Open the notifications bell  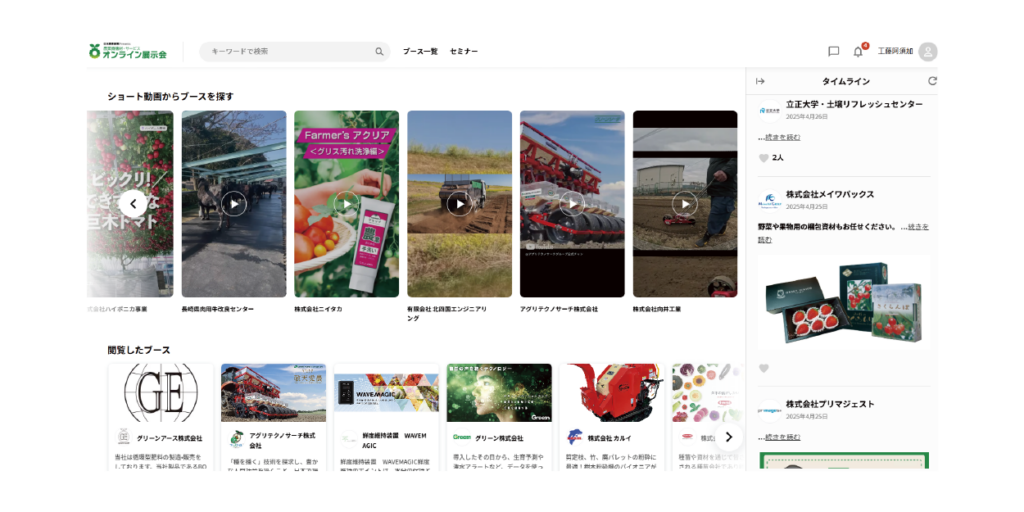tap(857, 52)
